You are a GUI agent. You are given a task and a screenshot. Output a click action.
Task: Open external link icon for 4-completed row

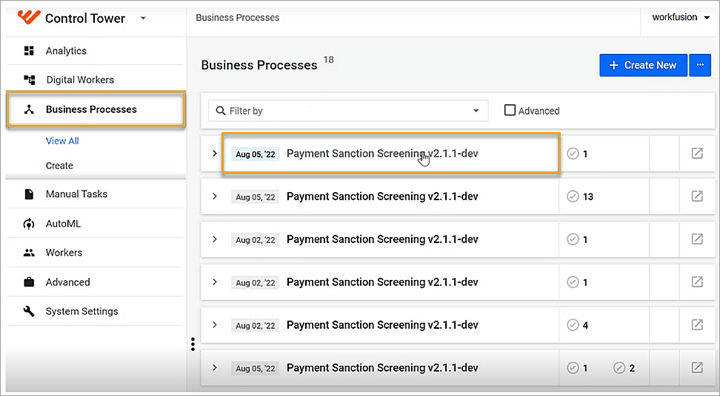697,325
